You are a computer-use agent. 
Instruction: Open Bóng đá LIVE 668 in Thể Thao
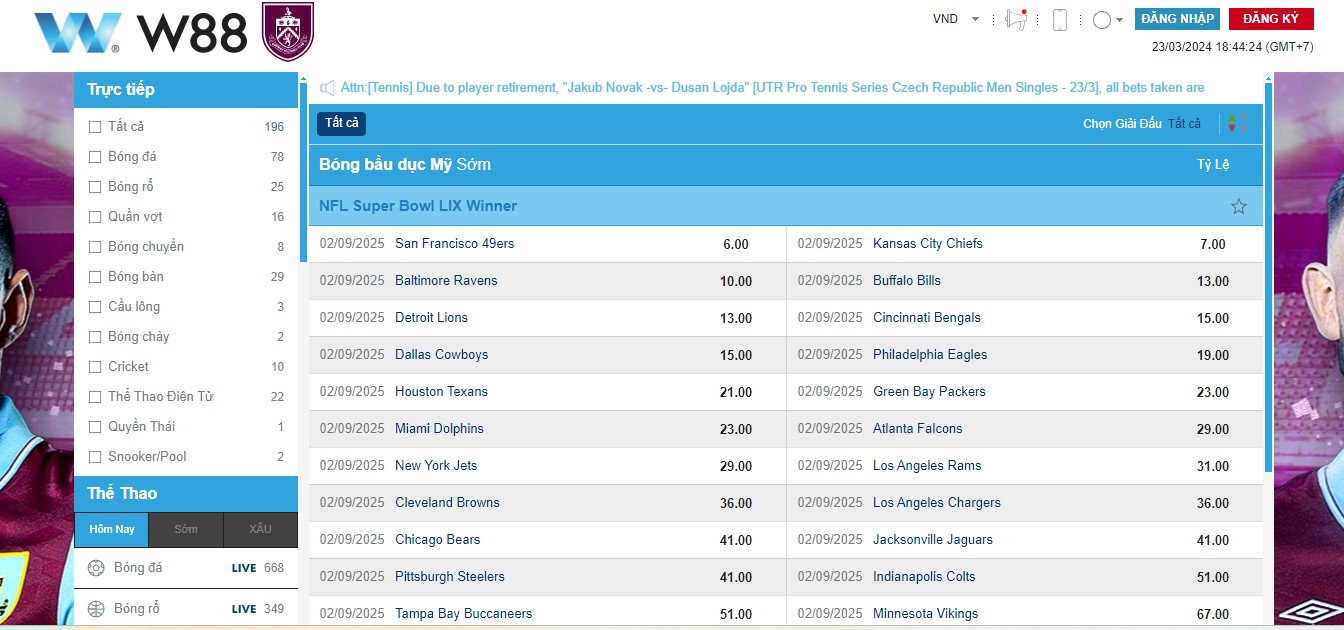click(186, 568)
